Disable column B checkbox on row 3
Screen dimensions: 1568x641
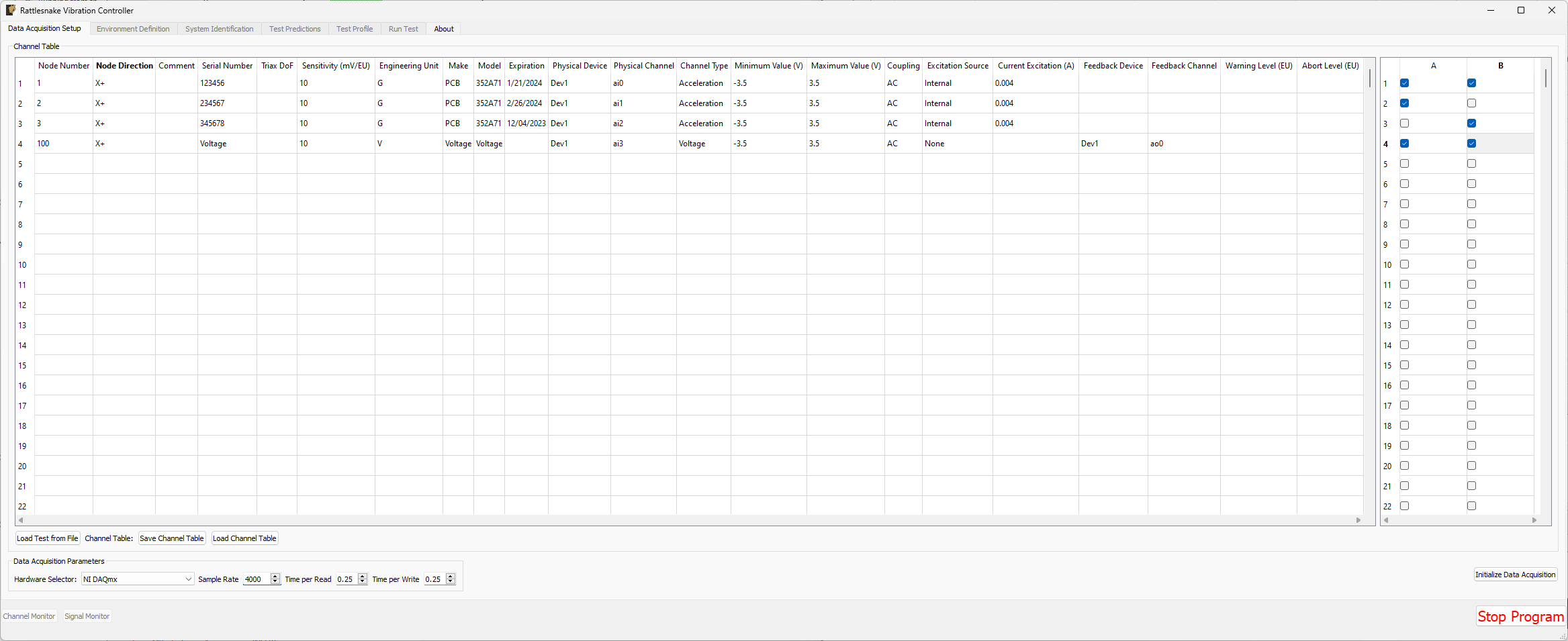[x=1472, y=123]
